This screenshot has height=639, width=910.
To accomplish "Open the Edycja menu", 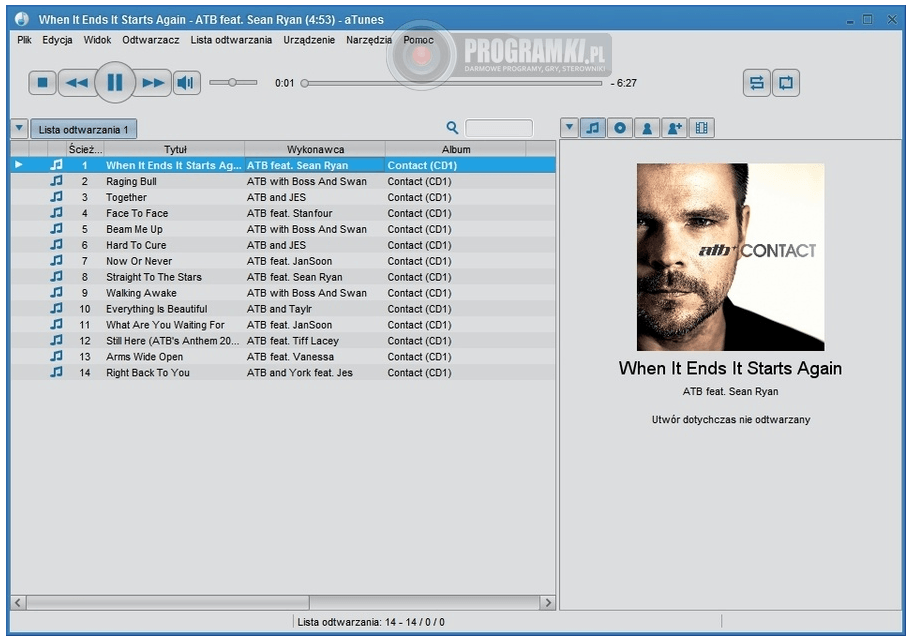I will pyautogui.click(x=57, y=40).
